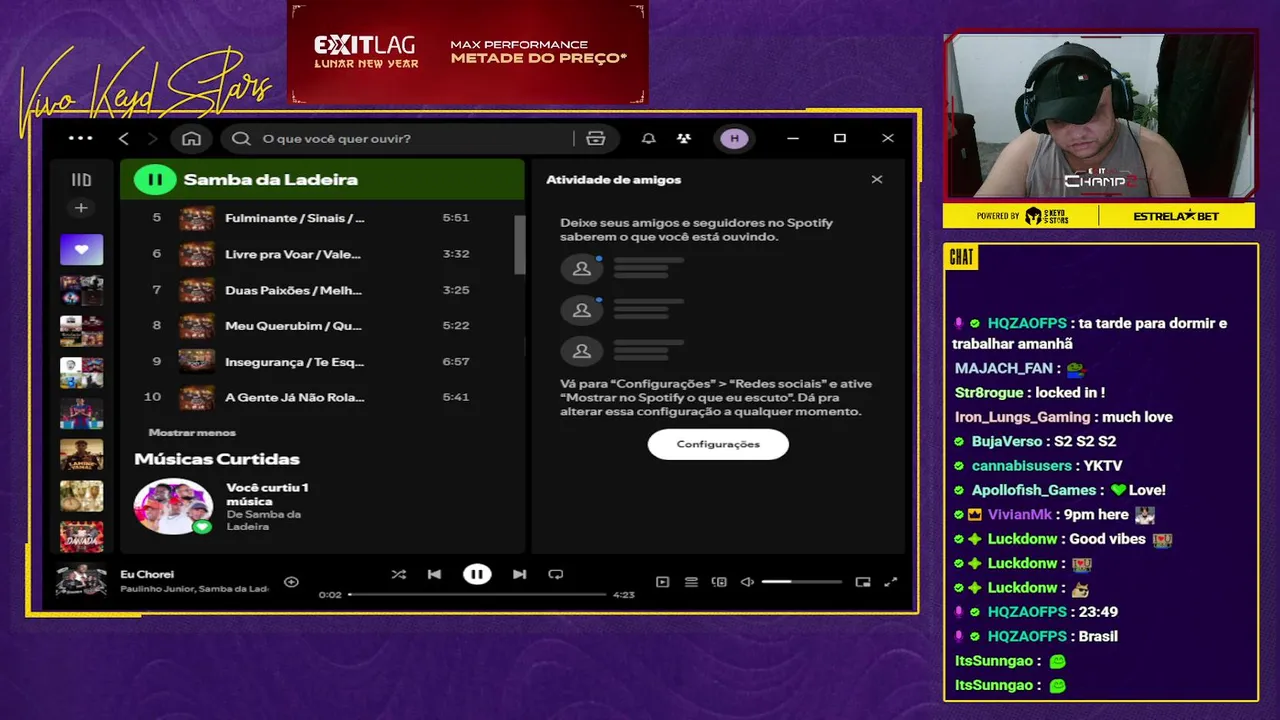Open the second sidebar playlist thumbnail

[81, 290]
